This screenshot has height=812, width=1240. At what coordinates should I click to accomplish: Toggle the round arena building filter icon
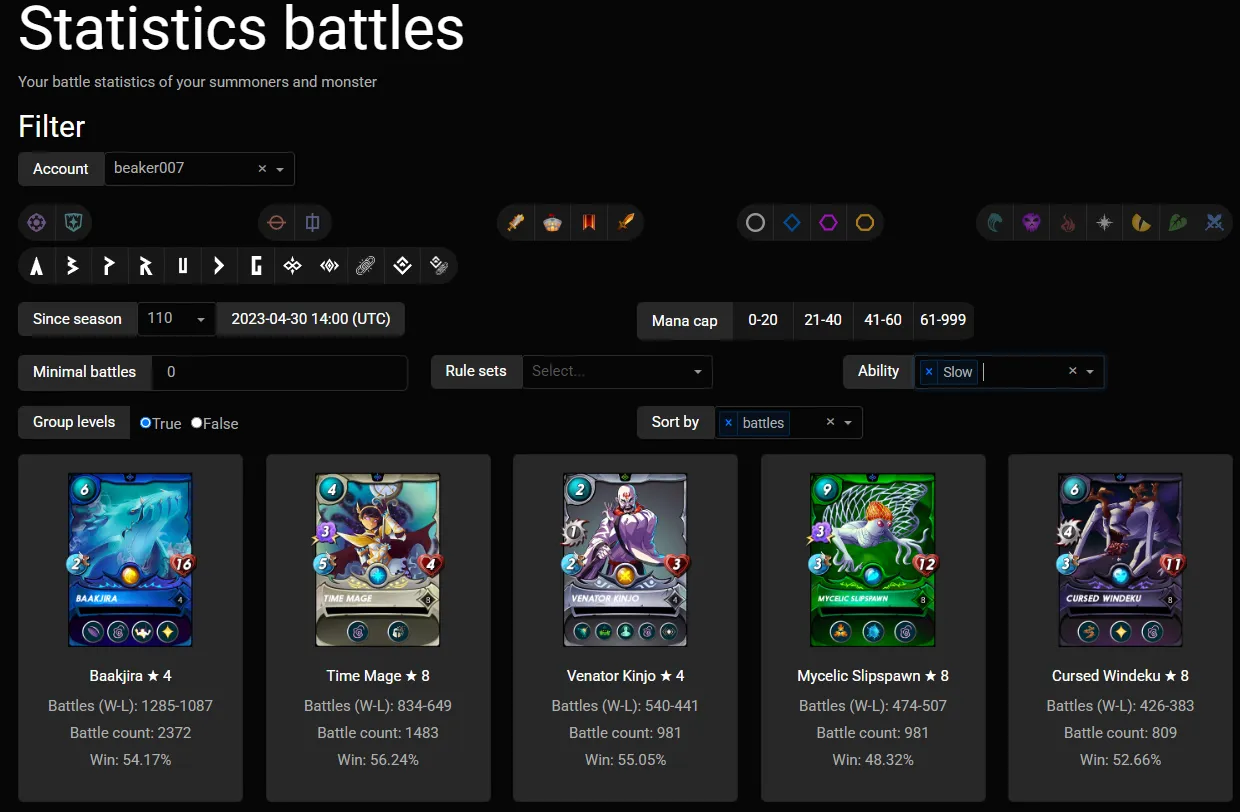(x=552, y=223)
